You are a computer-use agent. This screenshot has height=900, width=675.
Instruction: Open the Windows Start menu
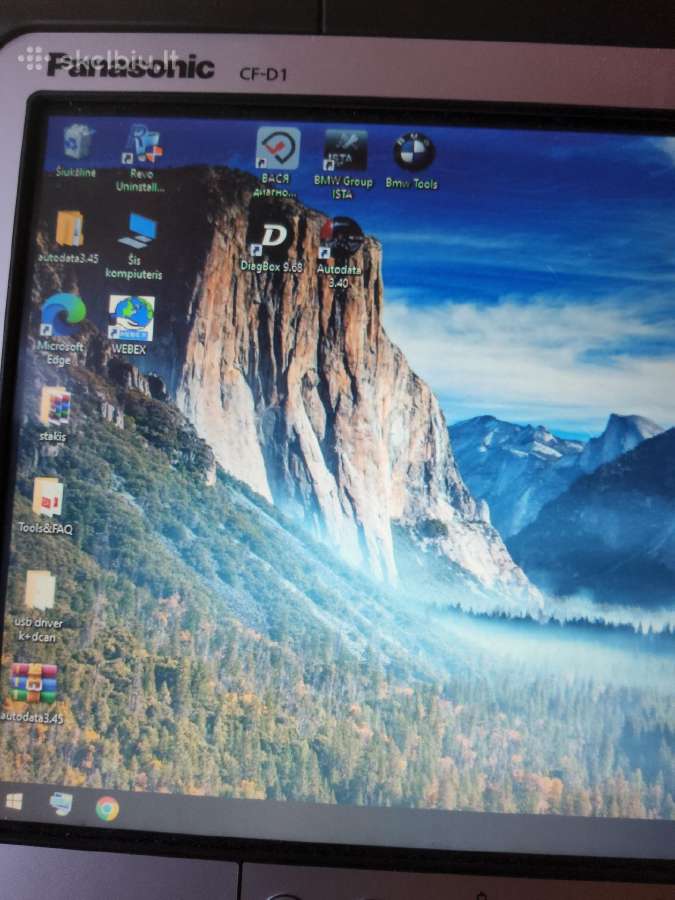[14, 801]
